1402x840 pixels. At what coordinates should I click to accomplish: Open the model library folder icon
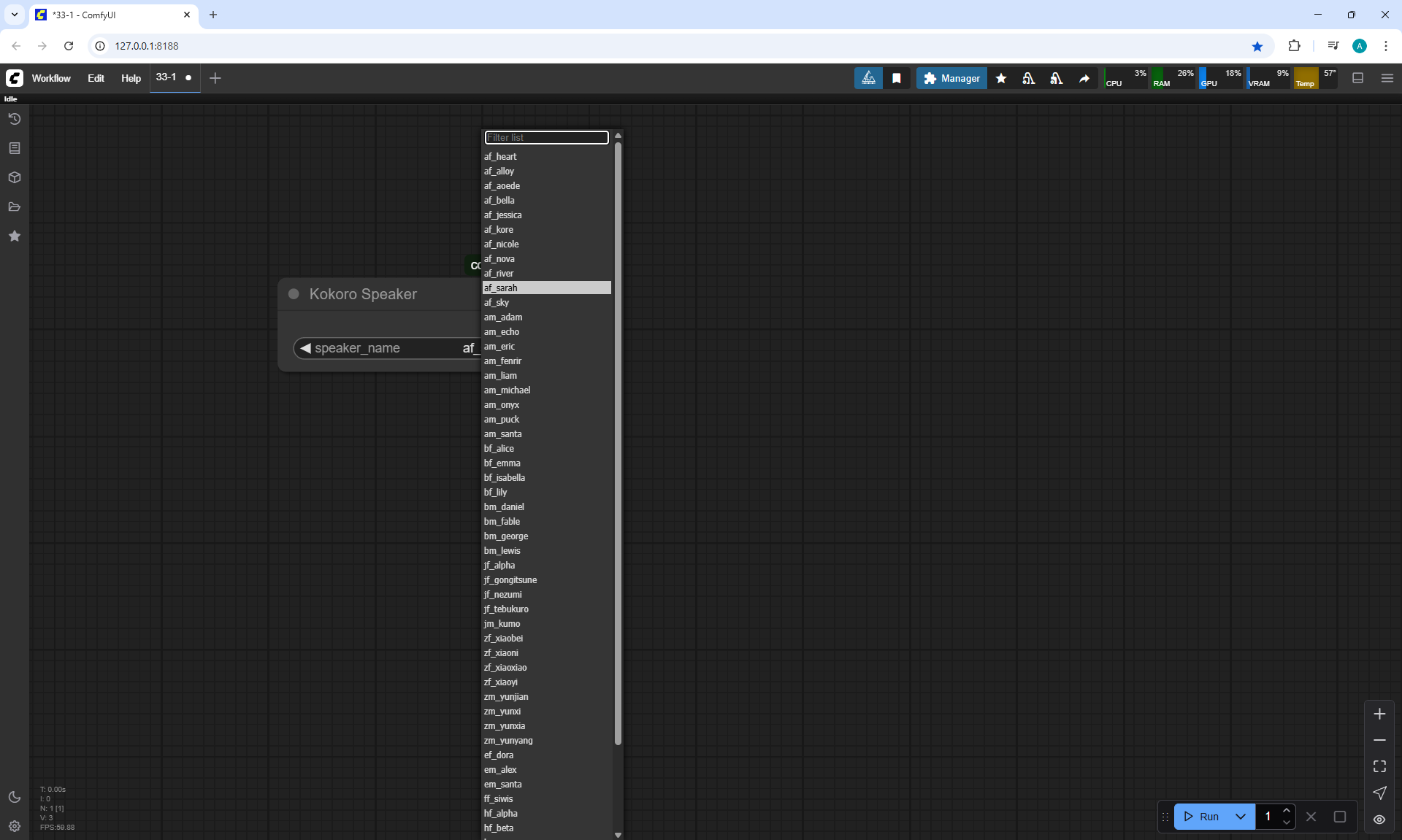(x=15, y=207)
